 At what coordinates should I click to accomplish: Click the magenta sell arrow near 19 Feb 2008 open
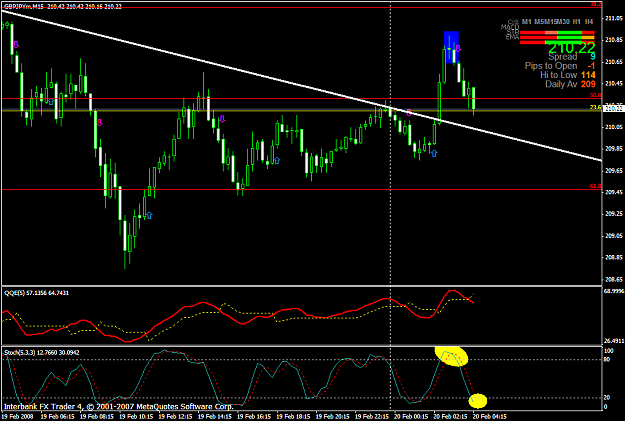[16, 44]
